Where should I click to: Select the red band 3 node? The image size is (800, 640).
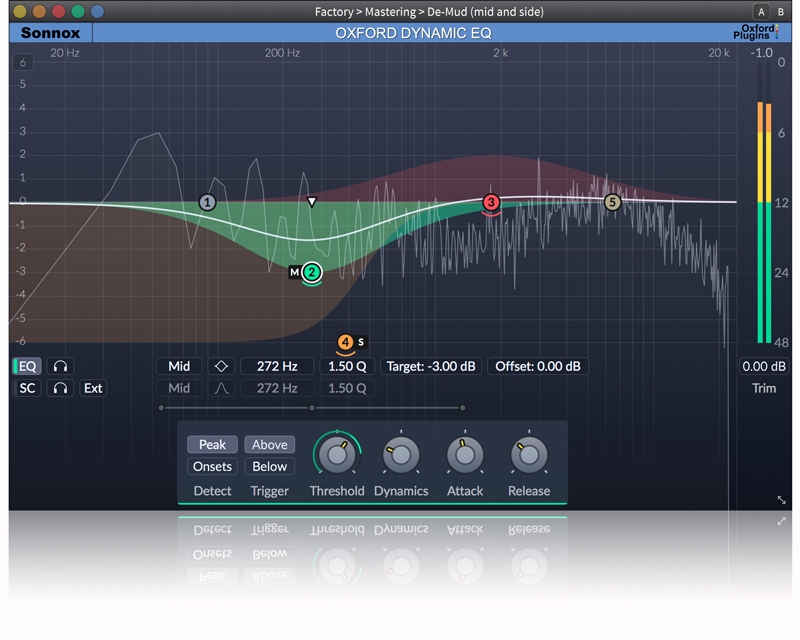(x=491, y=202)
